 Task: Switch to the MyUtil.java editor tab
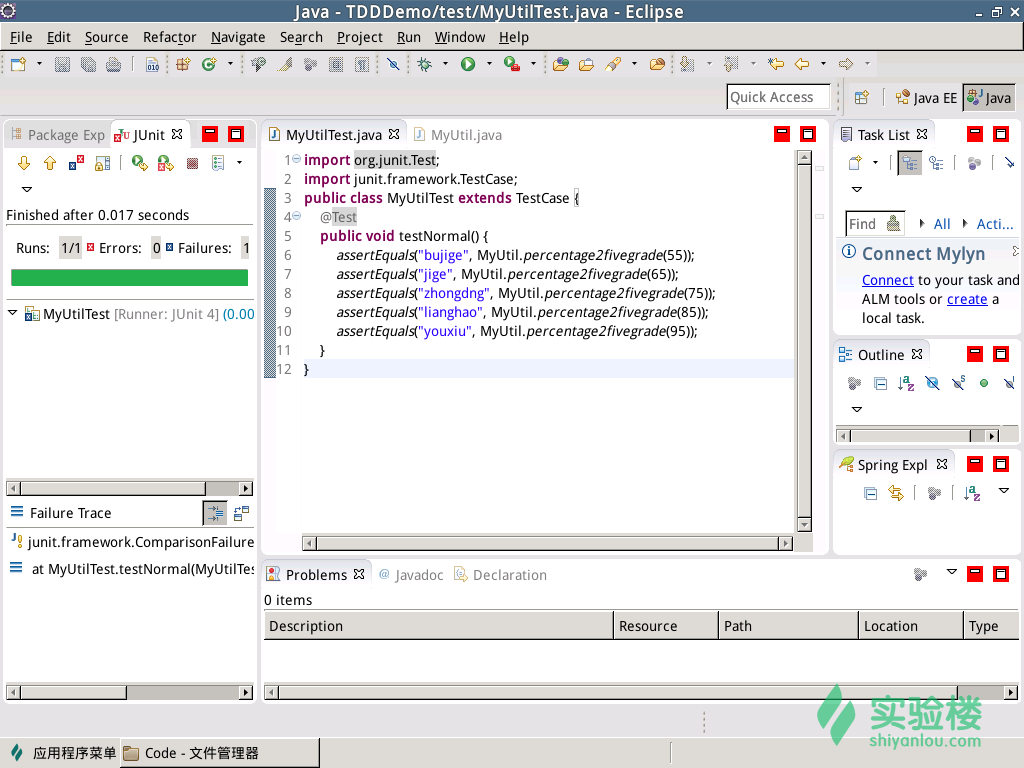[458, 135]
